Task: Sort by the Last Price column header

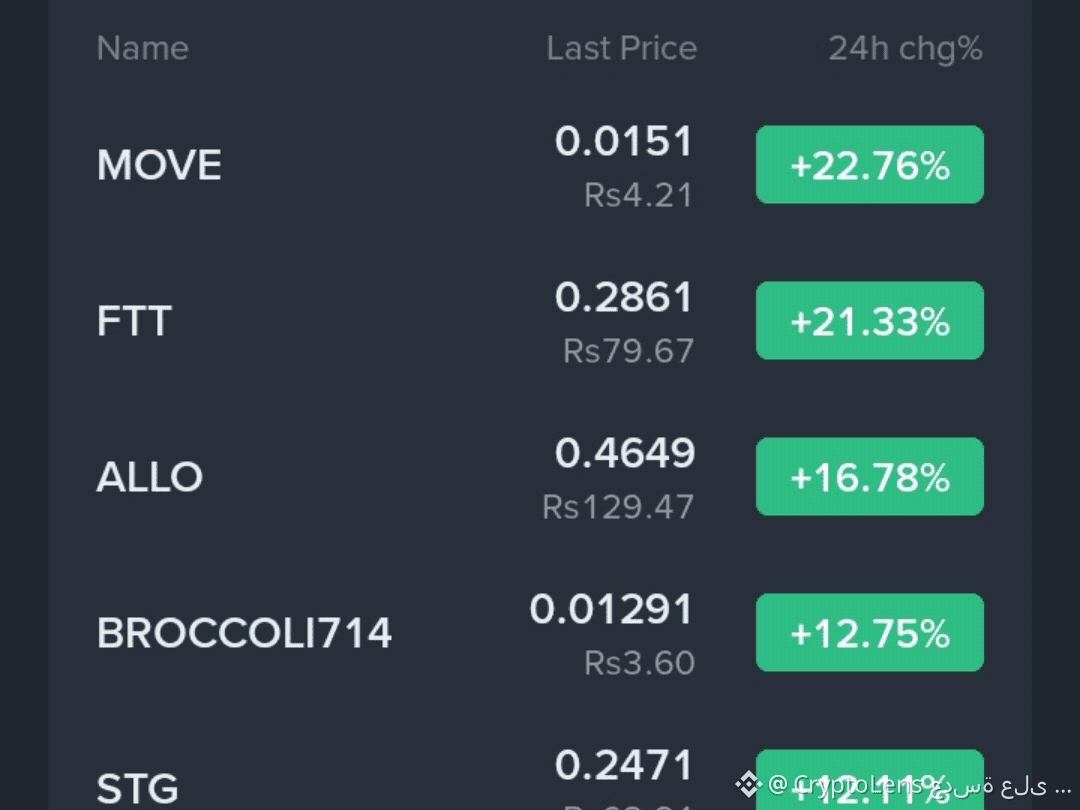Action: click(x=621, y=48)
